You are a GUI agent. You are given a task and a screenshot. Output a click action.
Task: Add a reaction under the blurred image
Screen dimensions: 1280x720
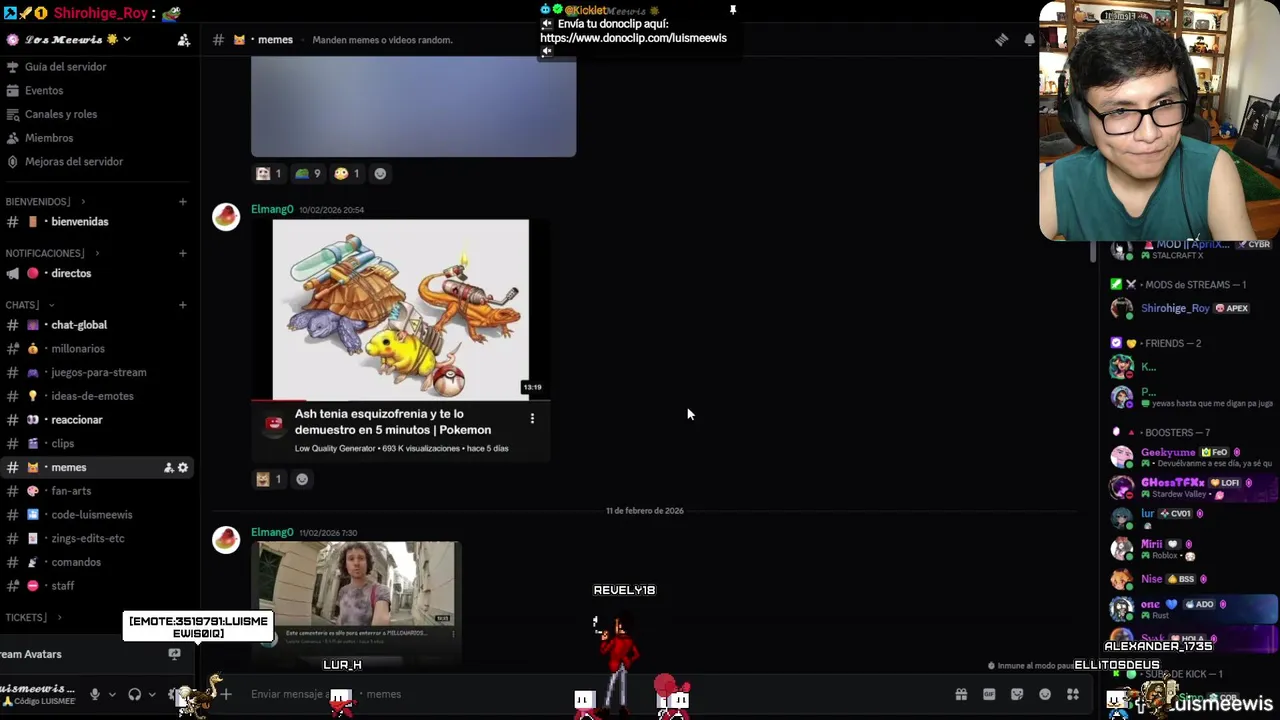click(x=380, y=174)
